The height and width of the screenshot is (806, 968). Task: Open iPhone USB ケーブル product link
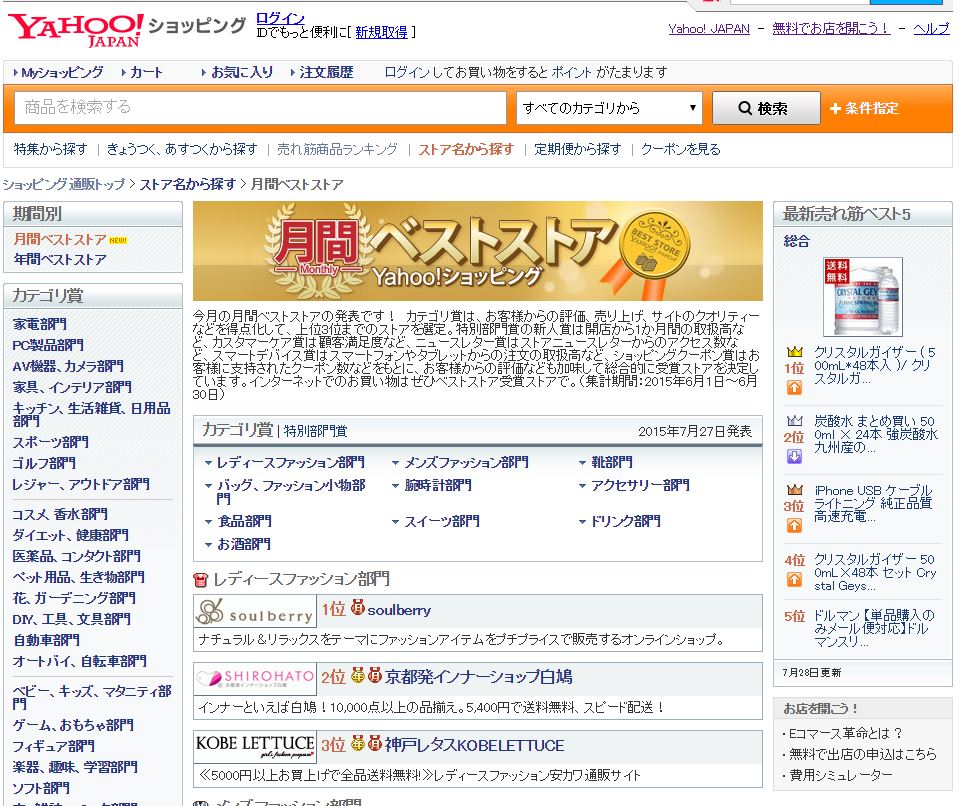[873, 504]
